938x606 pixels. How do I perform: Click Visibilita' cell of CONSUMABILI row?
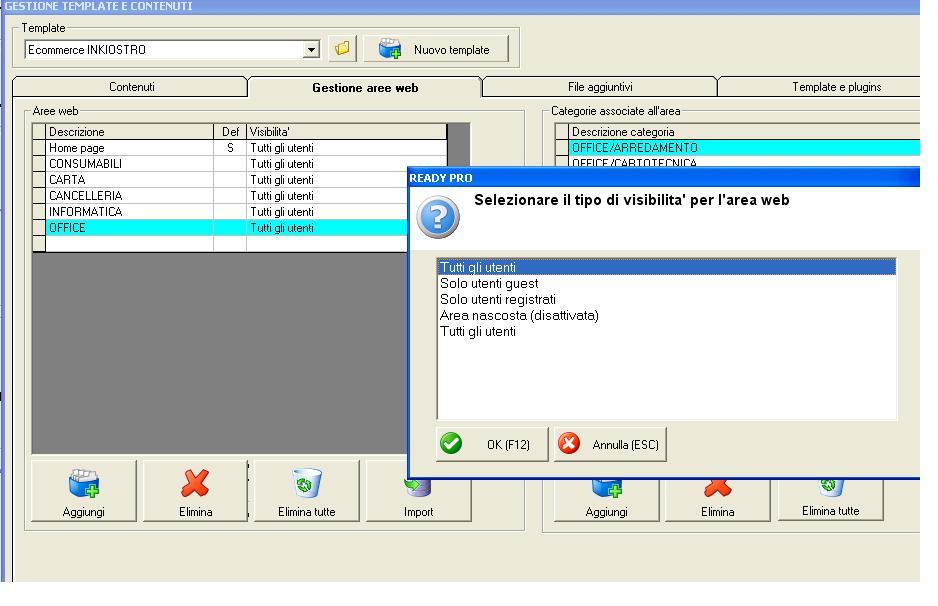point(346,163)
